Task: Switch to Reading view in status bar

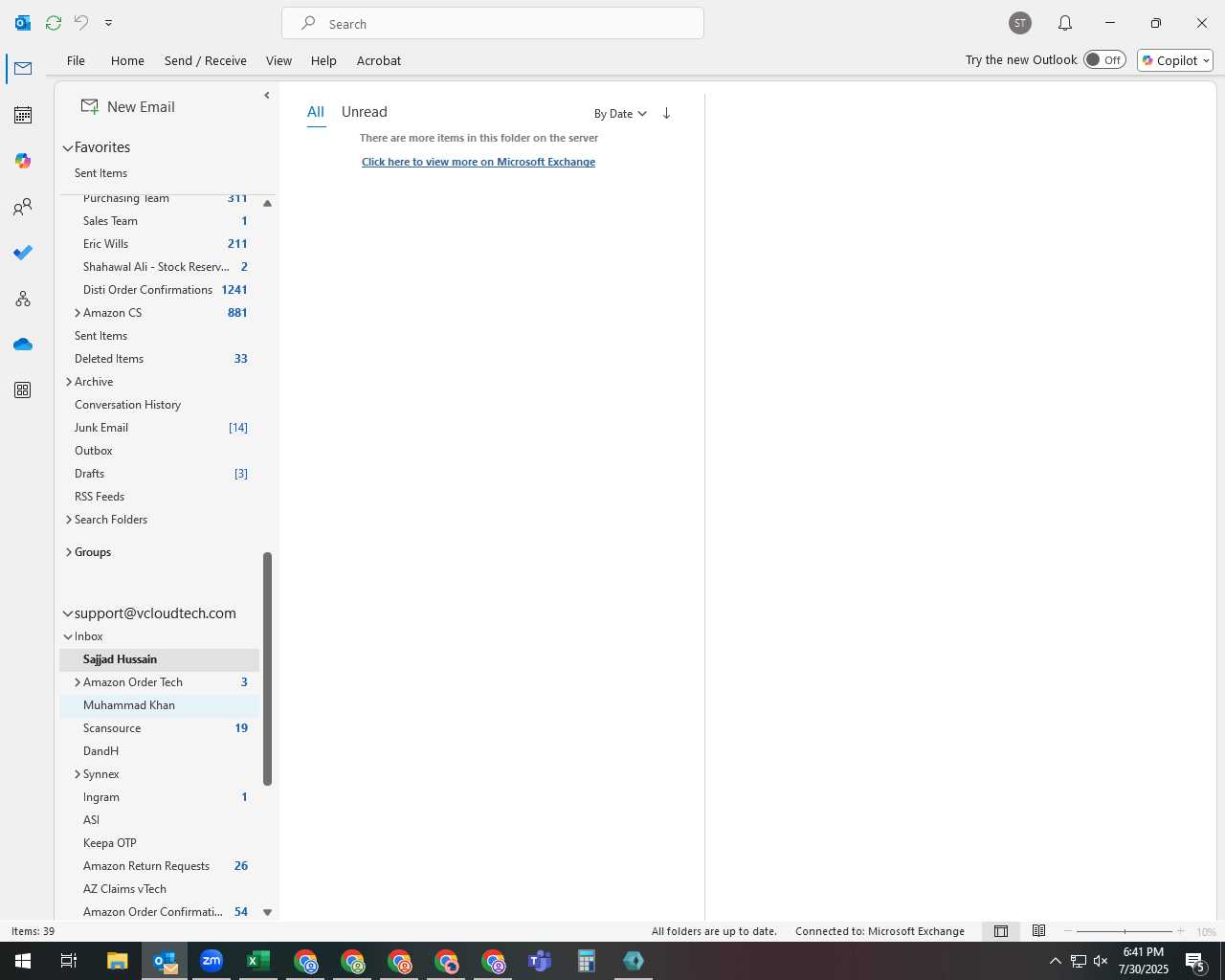Action: (1038, 931)
